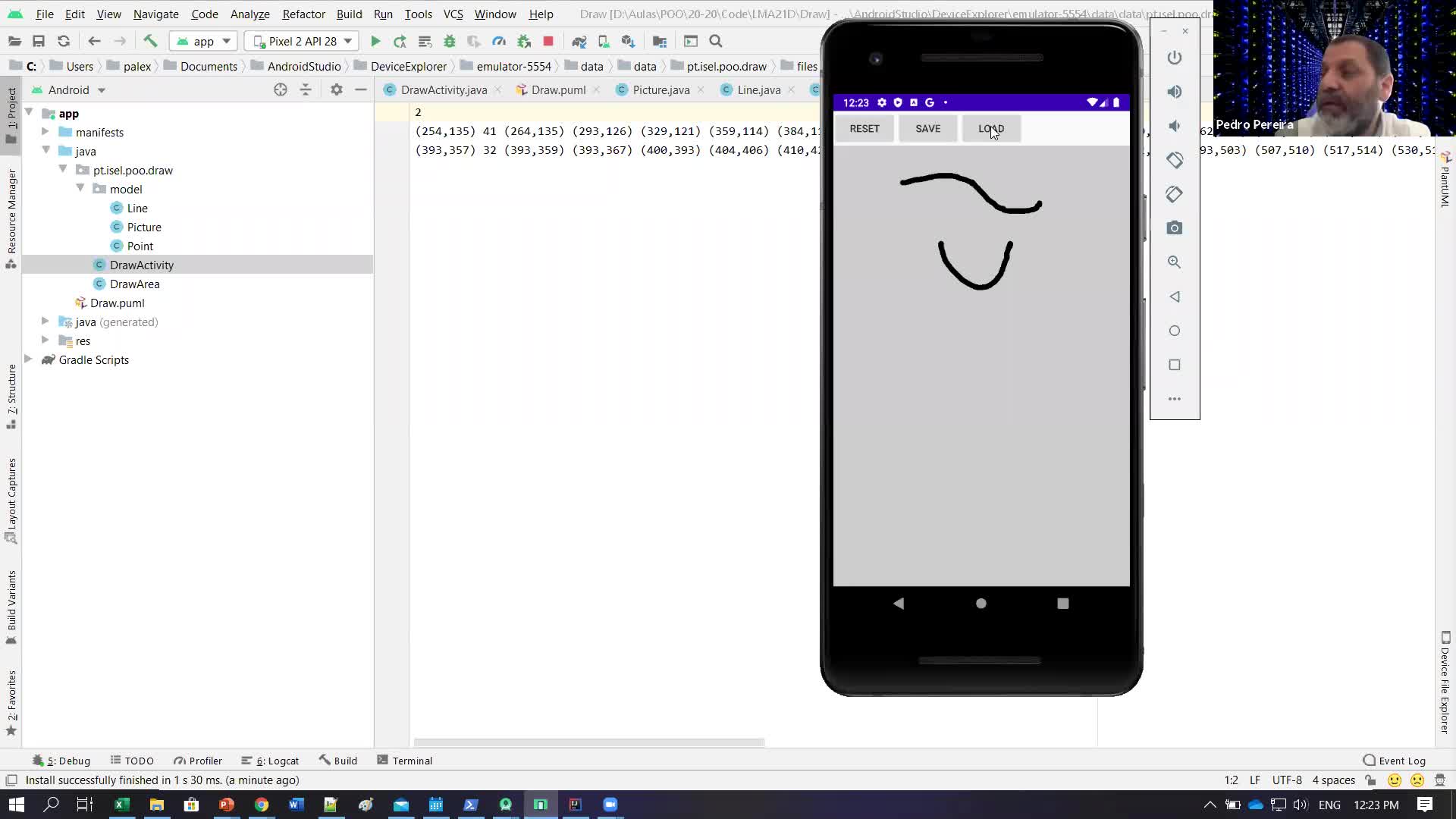1456x819 pixels.
Task: Tap the SAVE button in the emulator
Action: pyautogui.click(x=927, y=129)
